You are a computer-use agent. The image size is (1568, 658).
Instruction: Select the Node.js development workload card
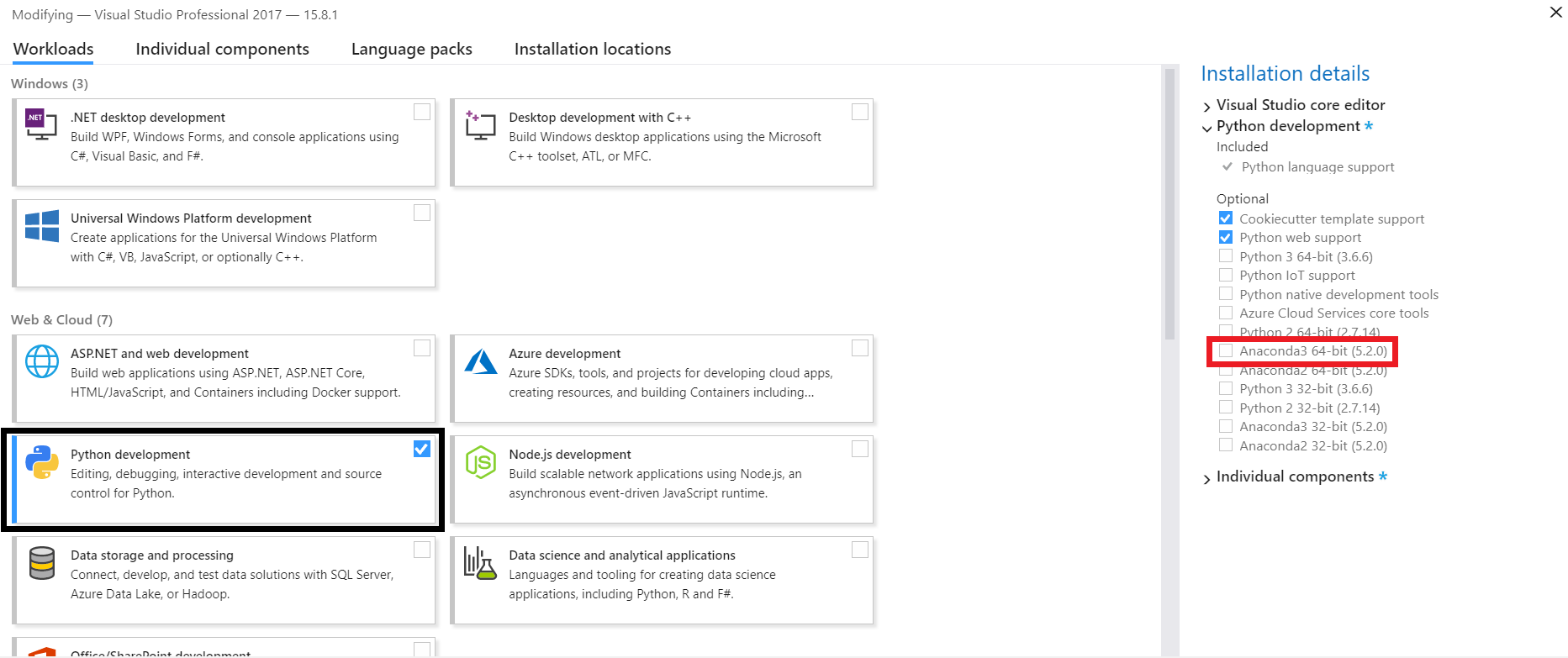[x=662, y=479]
